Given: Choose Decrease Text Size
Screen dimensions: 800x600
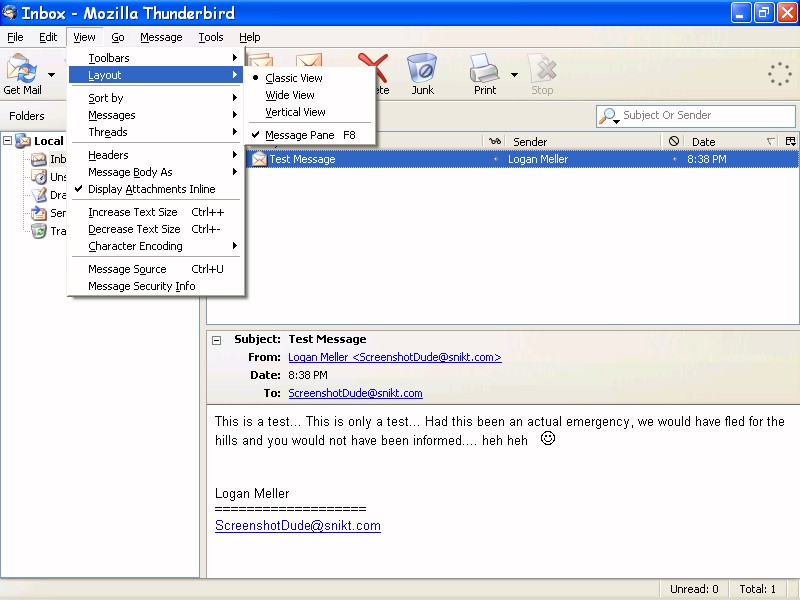Looking at the screenshot, I should coord(156,230).
